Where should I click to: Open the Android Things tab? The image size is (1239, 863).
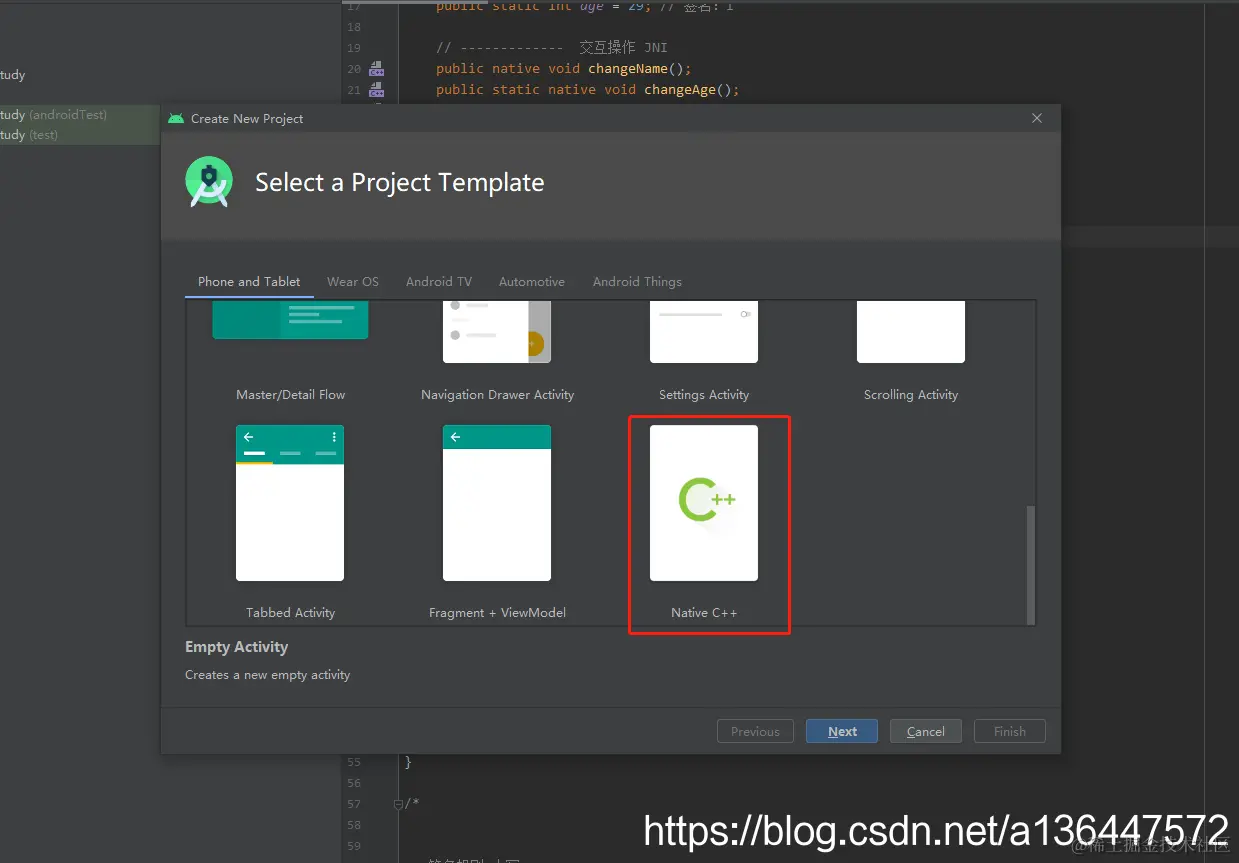tap(637, 282)
